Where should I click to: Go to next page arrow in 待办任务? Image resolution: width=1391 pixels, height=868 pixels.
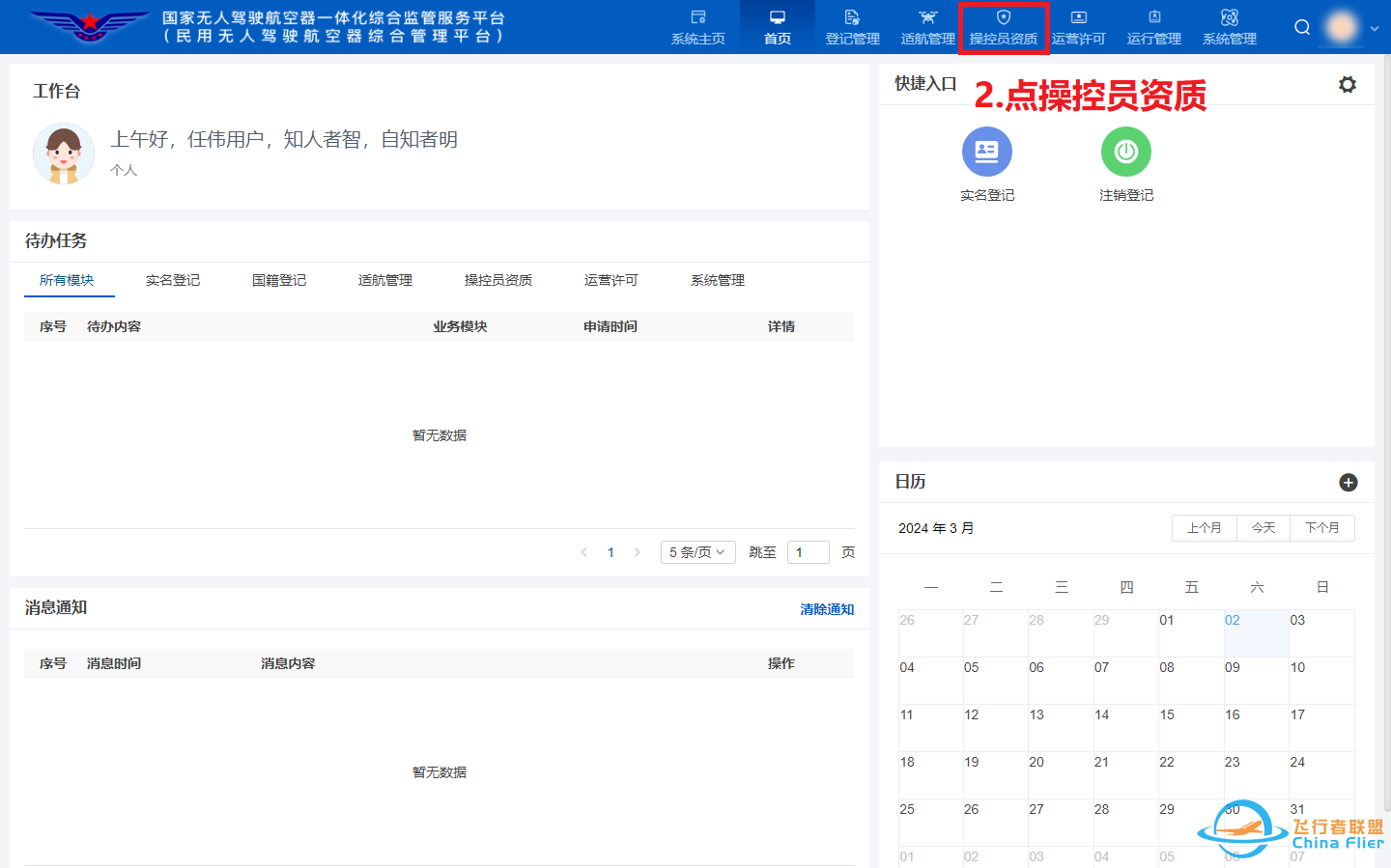point(638,552)
